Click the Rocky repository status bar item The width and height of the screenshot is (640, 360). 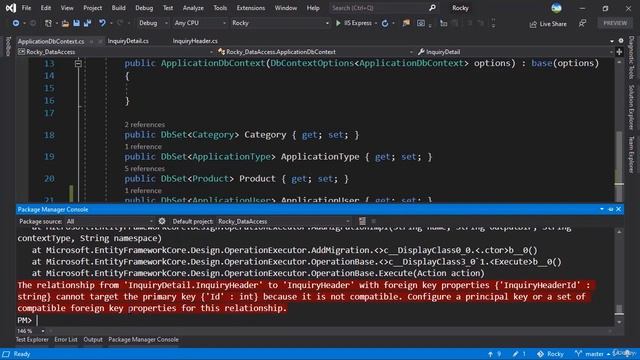[x=550, y=354]
